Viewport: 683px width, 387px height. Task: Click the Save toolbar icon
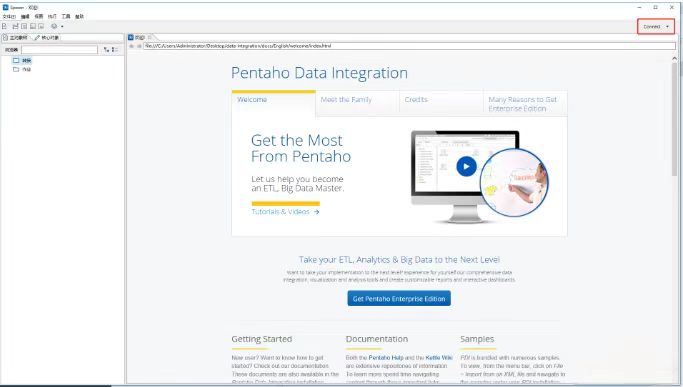pos(33,26)
